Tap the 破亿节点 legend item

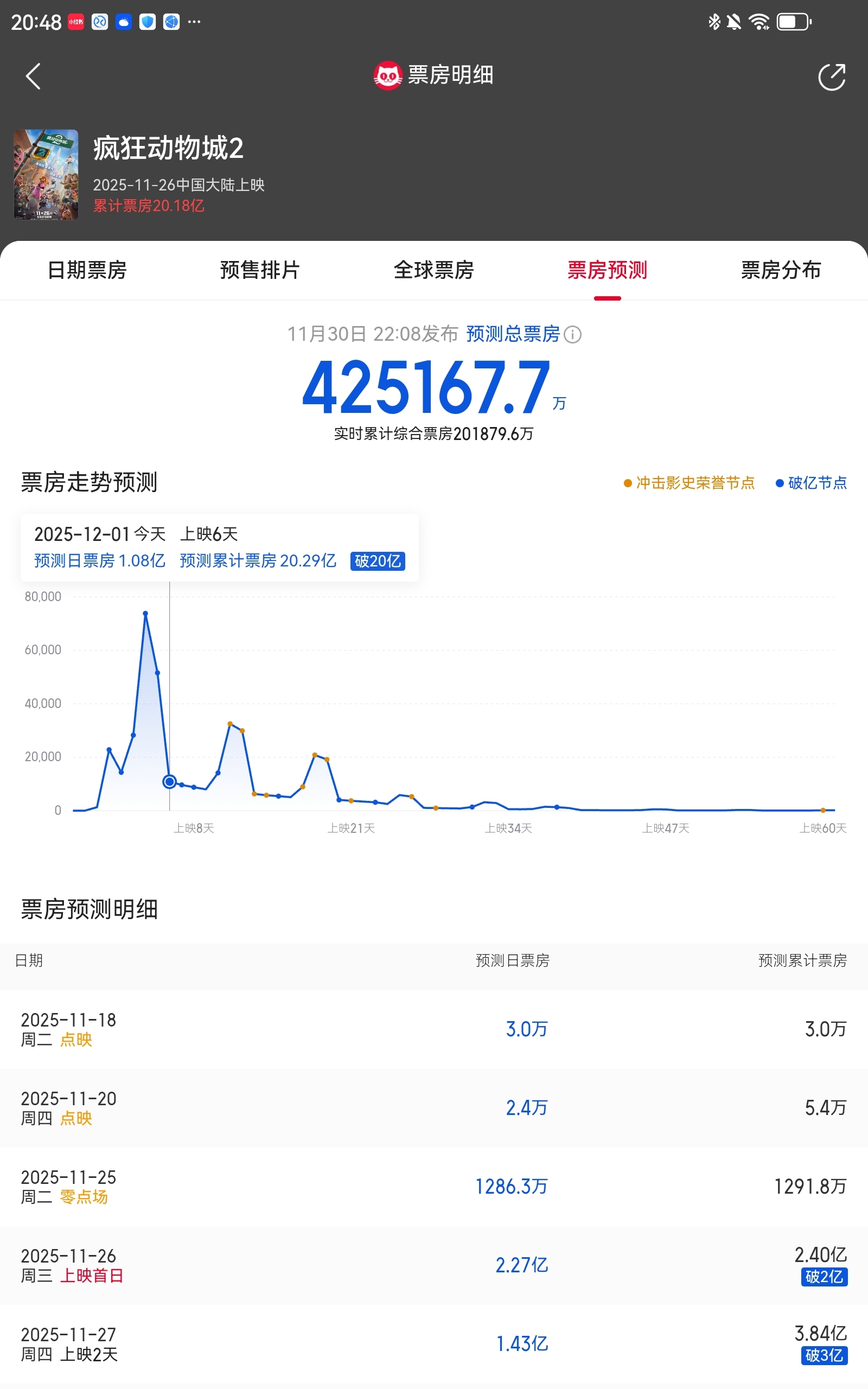811,483
